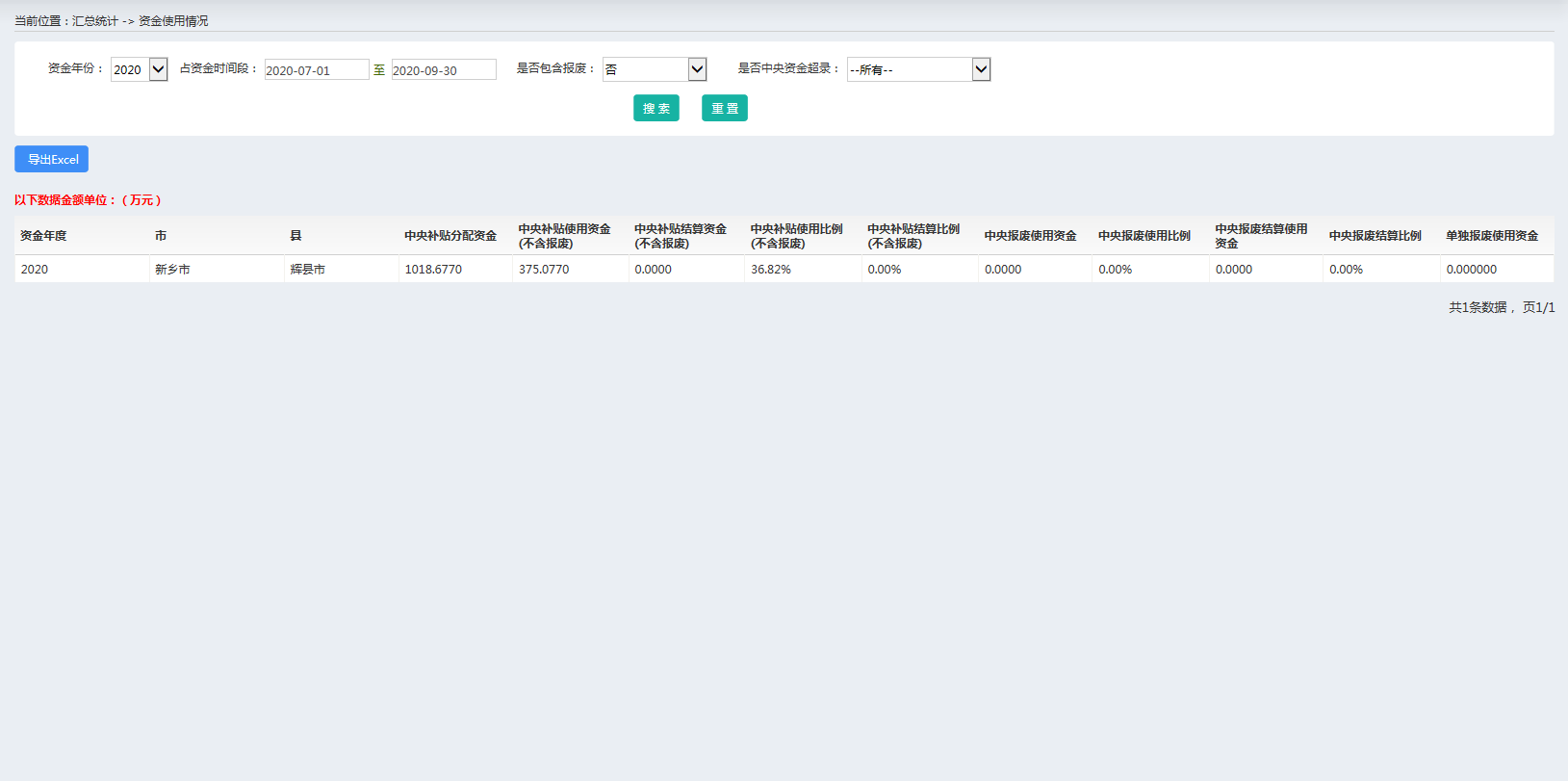Click the 单独报废使用资金 column header
This screenshot has width=1568, height=781.
pos(1492,236)
